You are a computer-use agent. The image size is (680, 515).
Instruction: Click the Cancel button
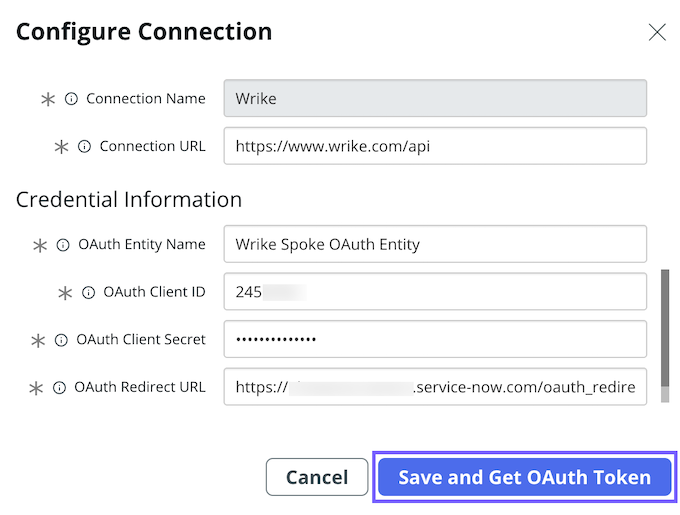317,477
